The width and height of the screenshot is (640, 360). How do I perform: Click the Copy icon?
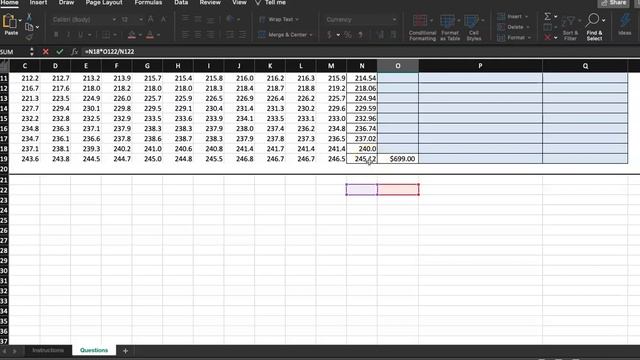click(29, 27)
